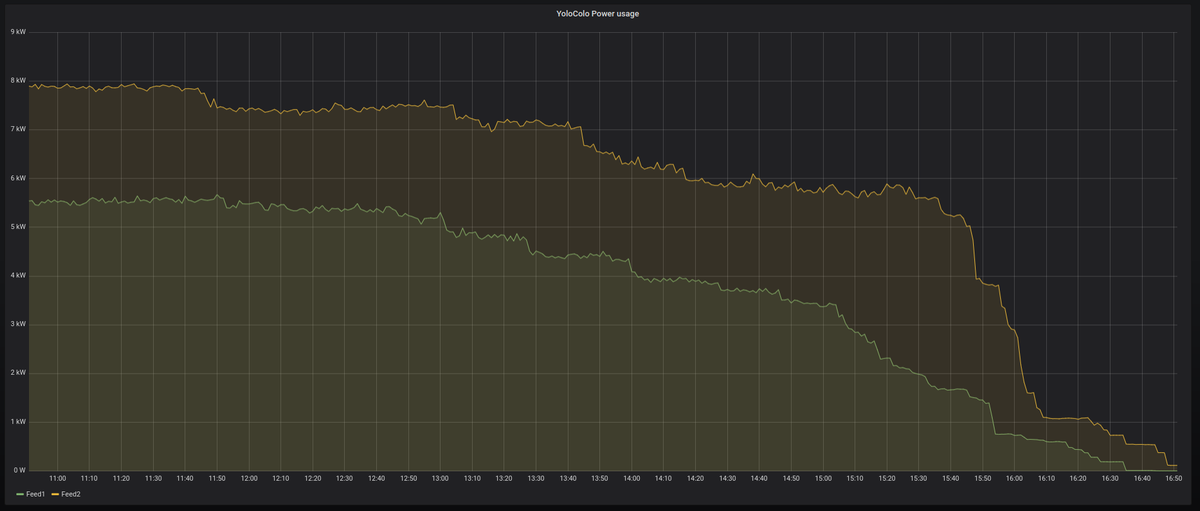Screen dimensions: 1200x511
Task: Click the 16:50 time axis label
Action: (1174, 479)
